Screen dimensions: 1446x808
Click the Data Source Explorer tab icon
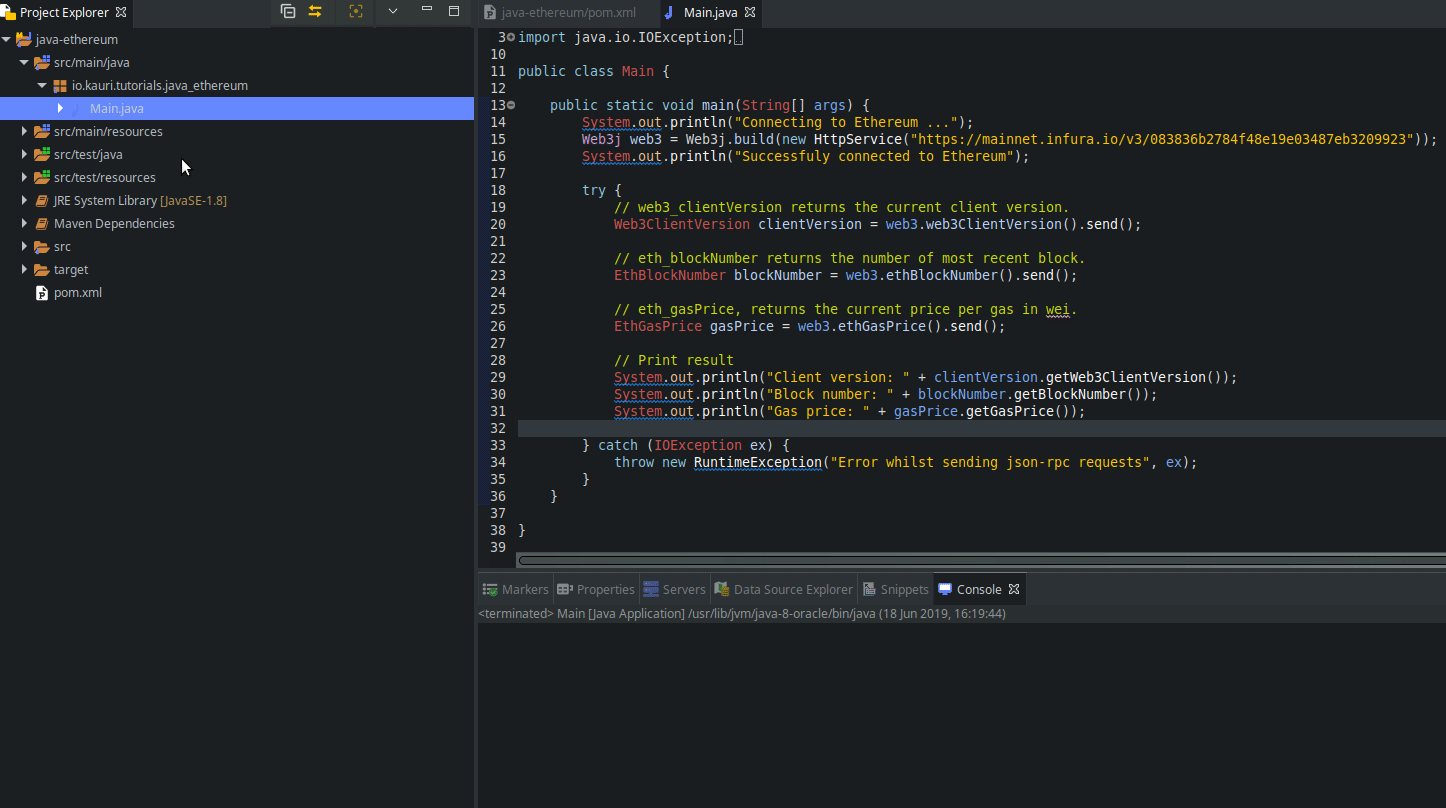pos(722,590)
